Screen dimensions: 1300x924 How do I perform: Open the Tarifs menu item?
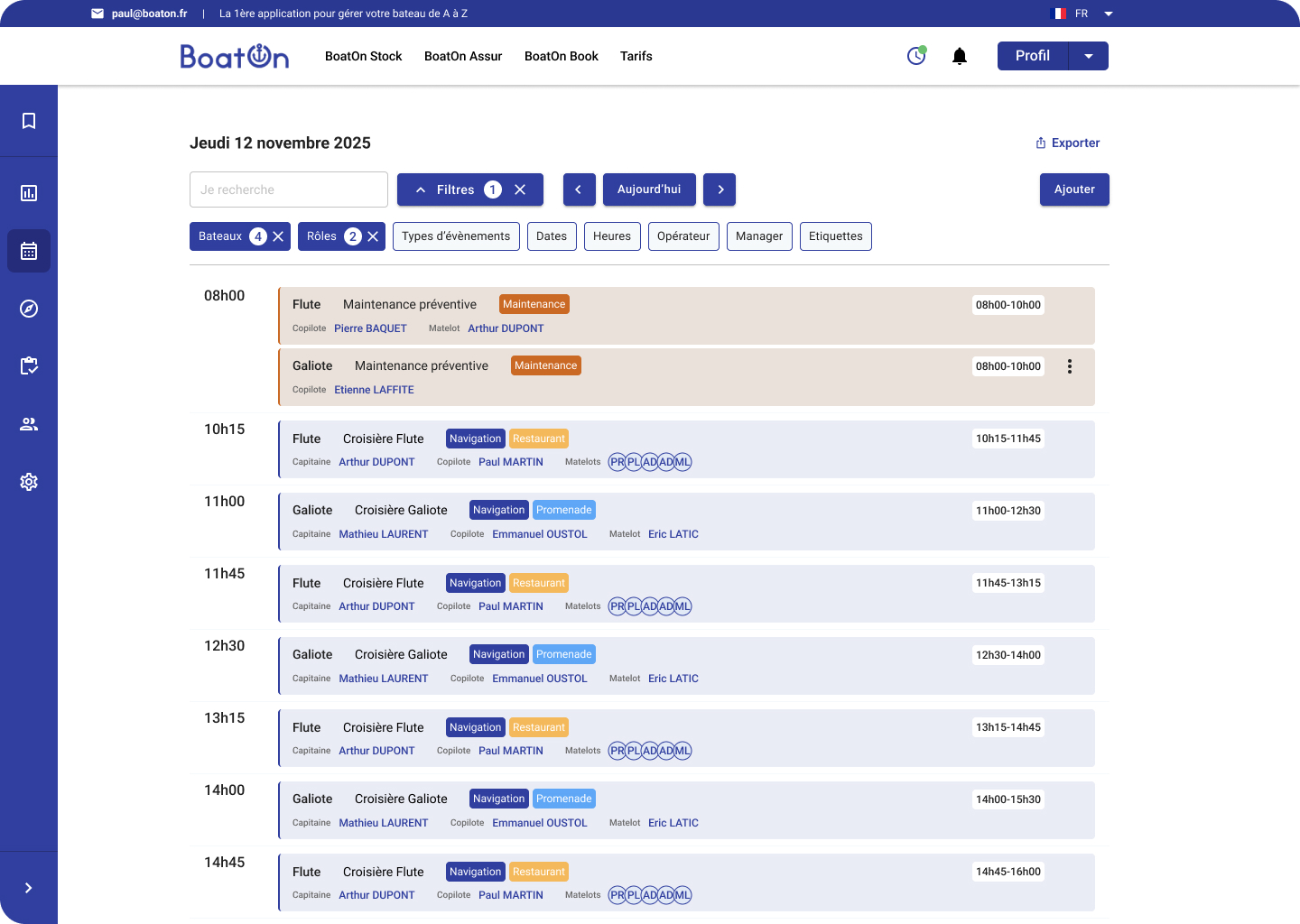click(636, 55)
